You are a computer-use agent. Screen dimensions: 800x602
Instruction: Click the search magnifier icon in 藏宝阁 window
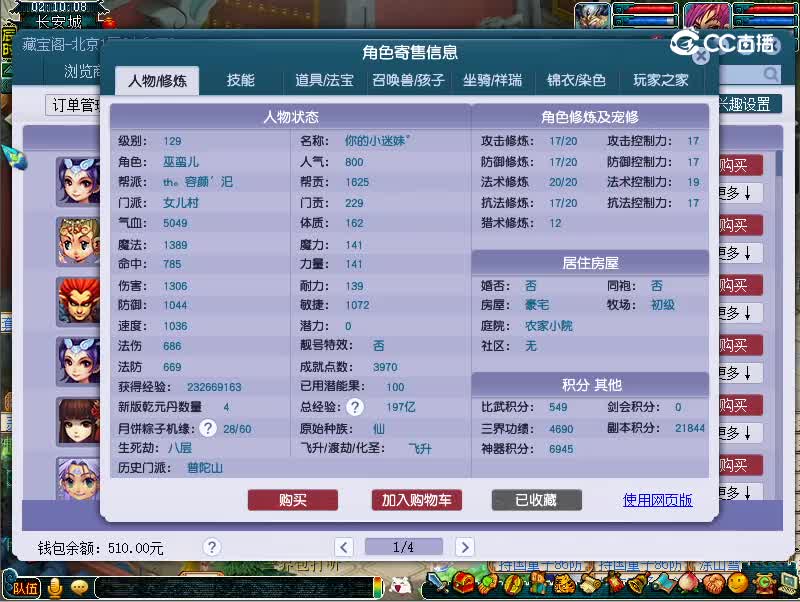[771, 74]
